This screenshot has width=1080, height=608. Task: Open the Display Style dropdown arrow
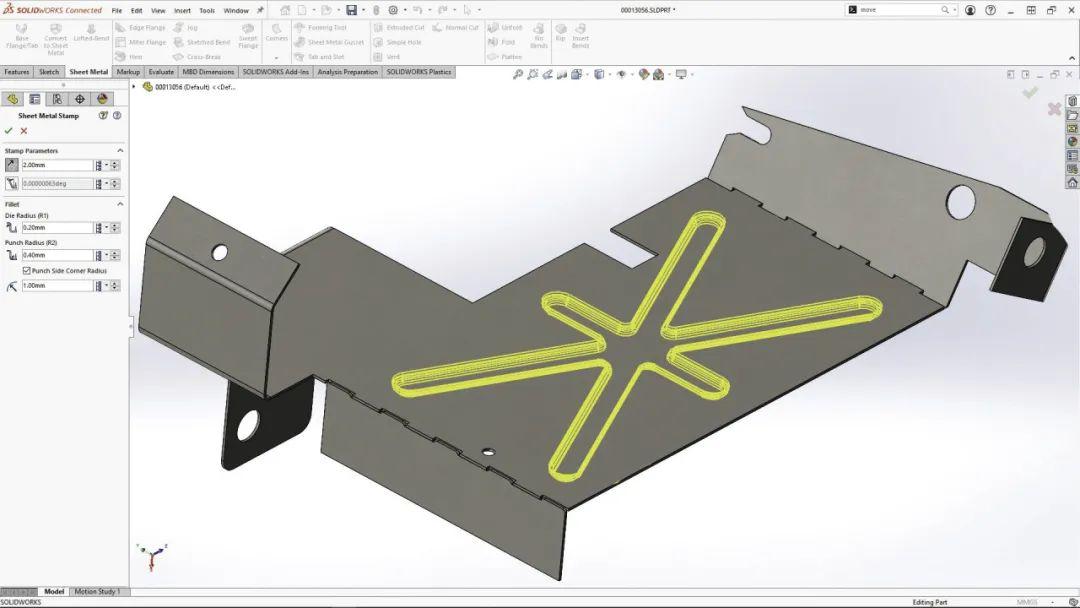pos(608,74)
